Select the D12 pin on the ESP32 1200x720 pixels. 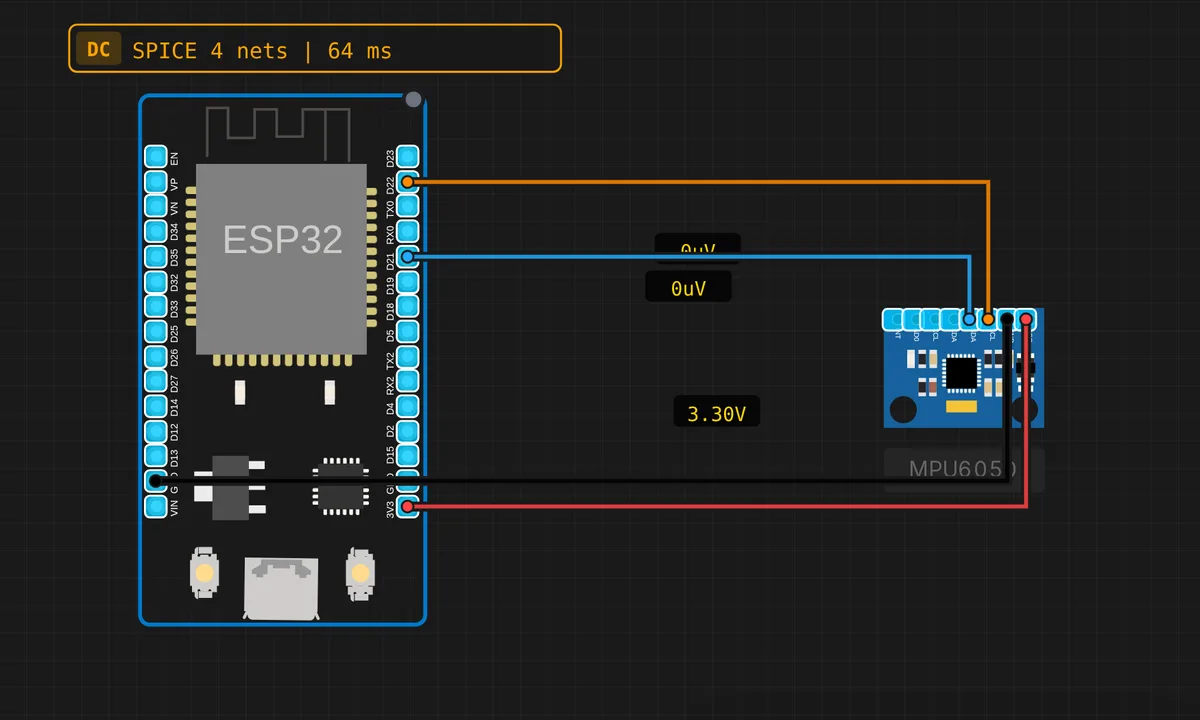pos(156,432)
